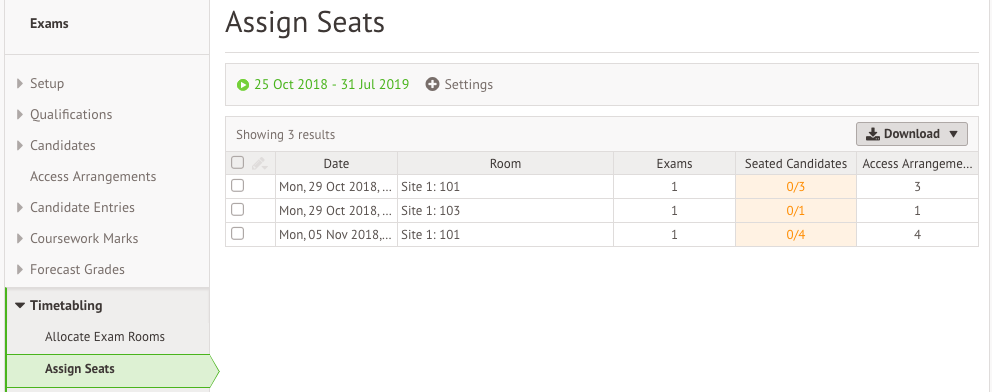The height and width of the screenshot is (392, 992).
Task: Click the 0/4 seated candidates cell
Action: pos(796,235)
